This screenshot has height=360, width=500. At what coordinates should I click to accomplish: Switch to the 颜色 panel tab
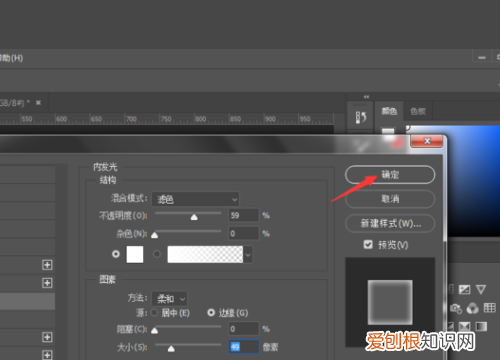(x=389, y=111)
